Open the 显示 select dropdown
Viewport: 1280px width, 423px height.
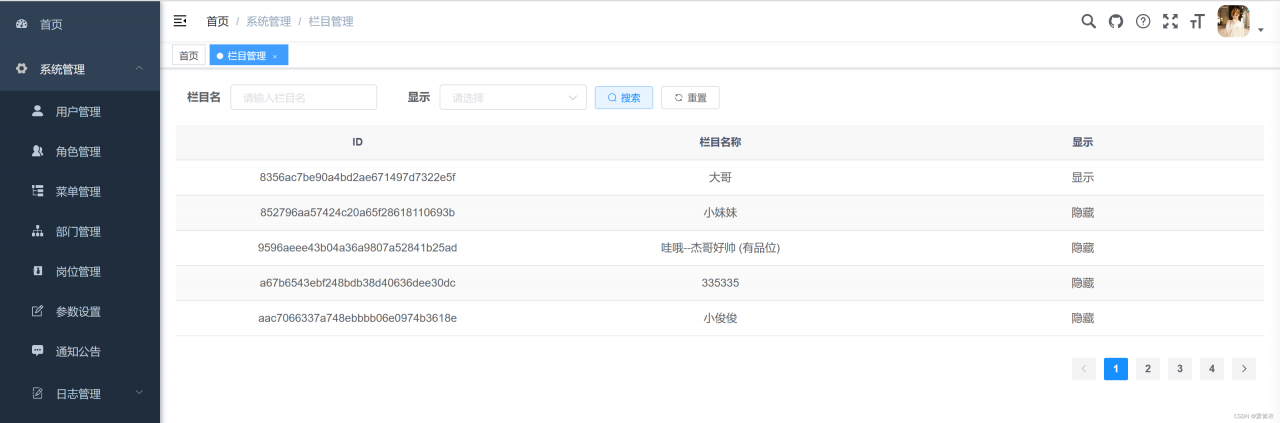click(x=513, y=97)
